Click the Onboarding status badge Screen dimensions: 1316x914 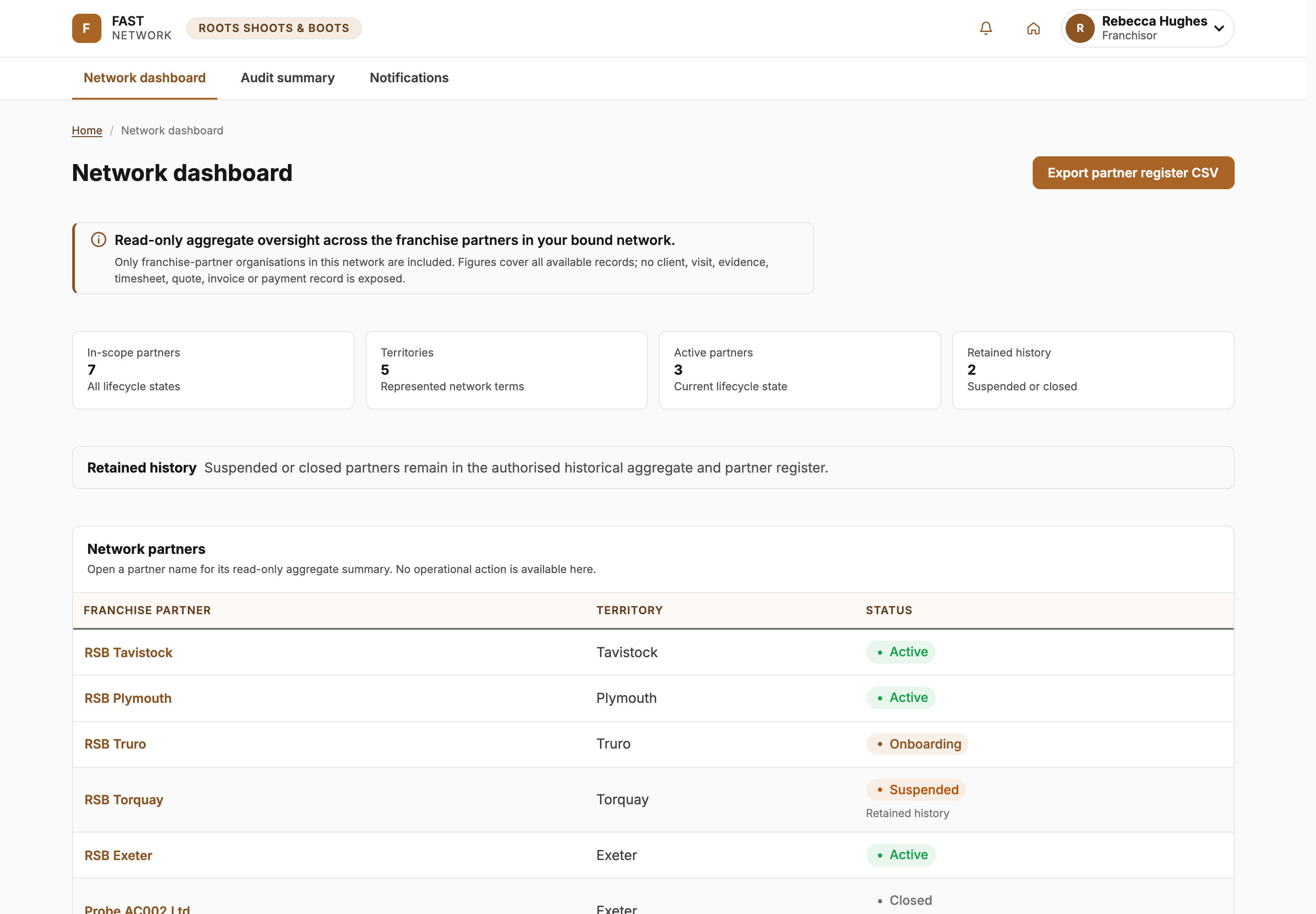coord(918,744)
